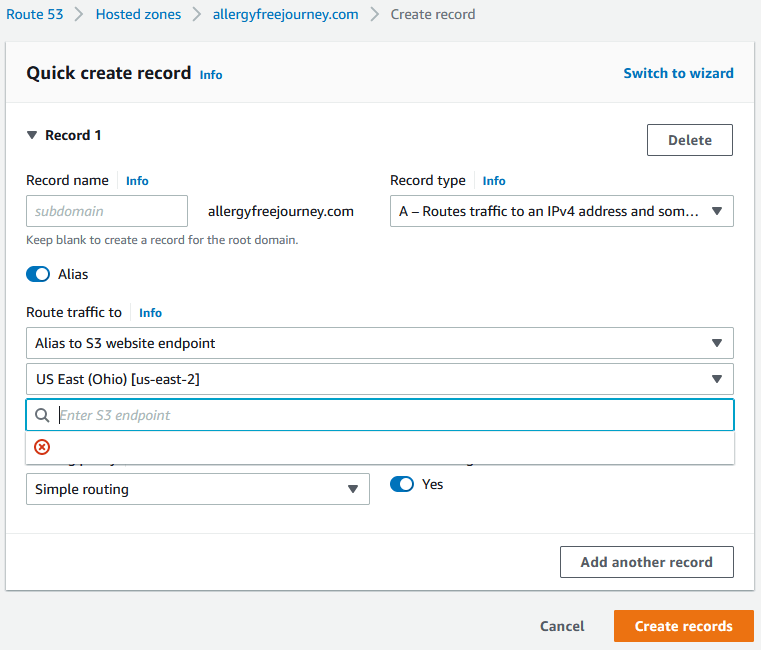Click Info link next to Quick create record
This screenshot has width=762, height=650.
click(211, 75)
